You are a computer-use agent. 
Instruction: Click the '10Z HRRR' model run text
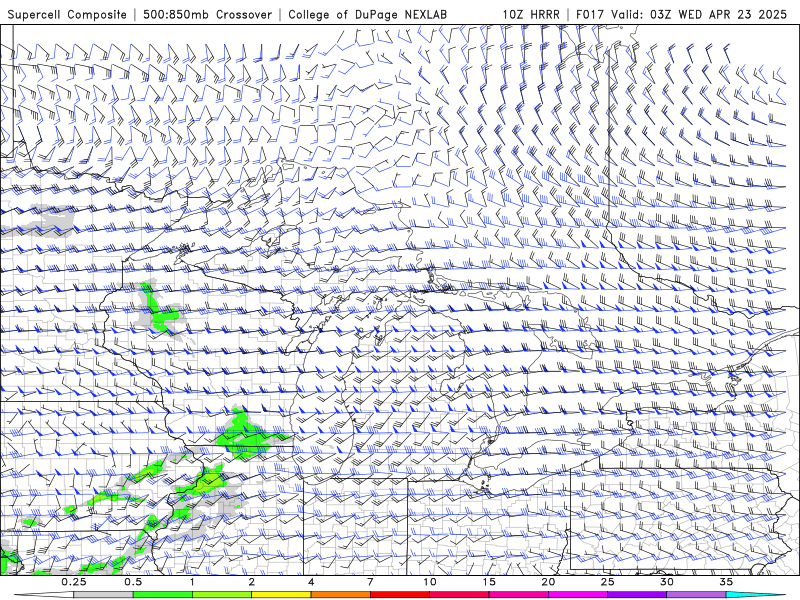click(531, 15)
